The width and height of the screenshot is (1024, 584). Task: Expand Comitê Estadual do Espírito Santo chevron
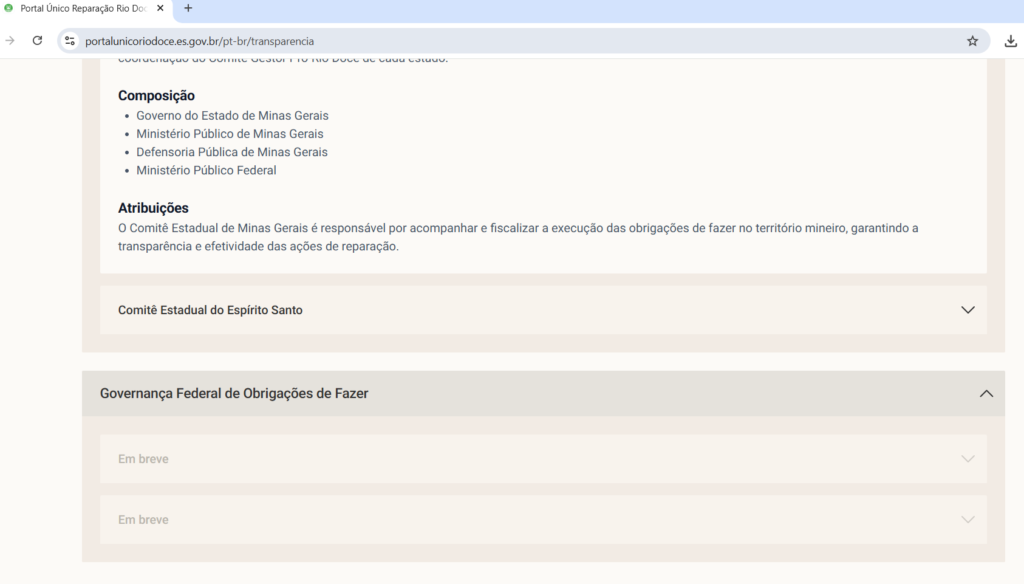(x=967, y=310)
